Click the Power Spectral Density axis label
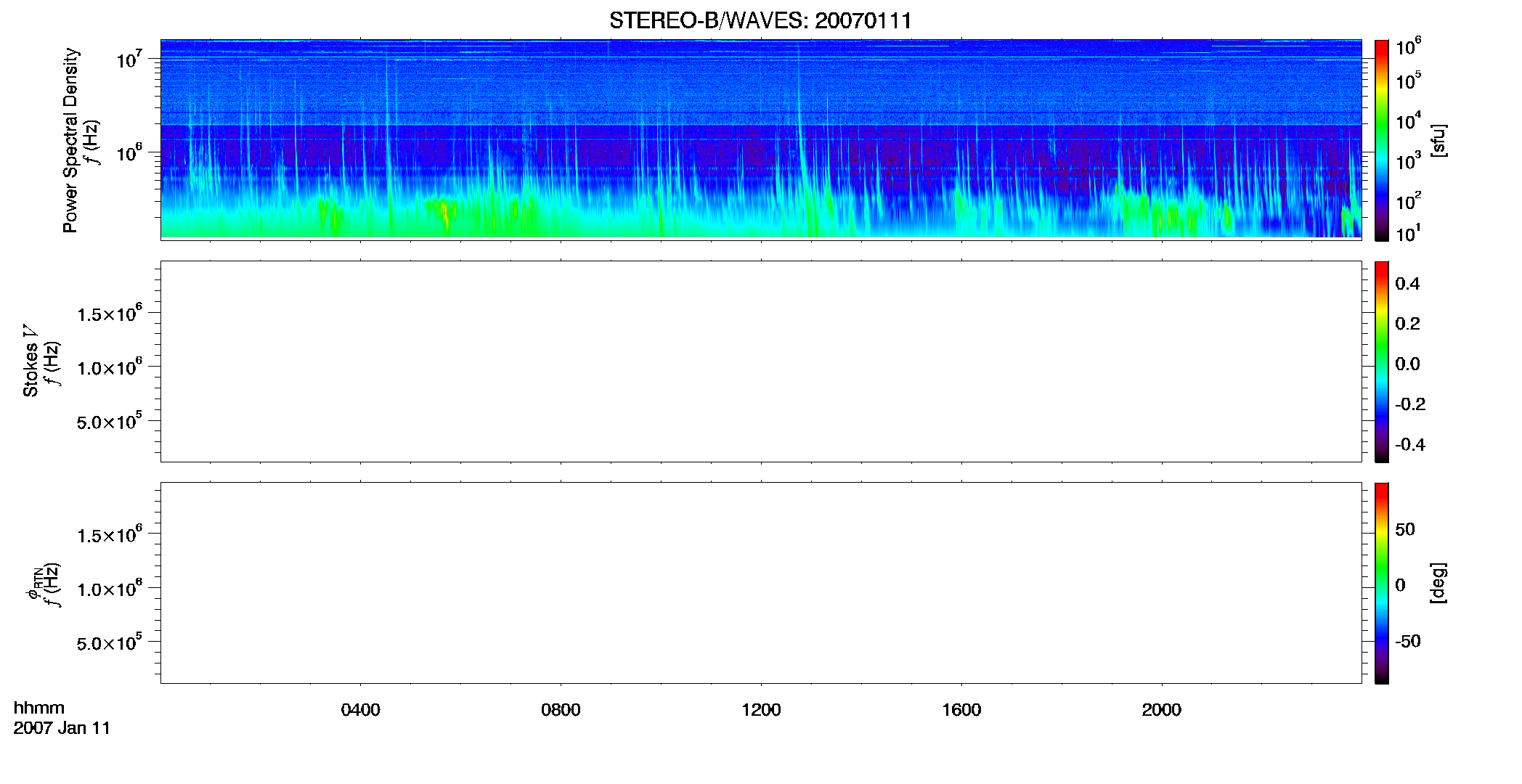This screenshot has height=784, width=1522. tap(70, 140)
